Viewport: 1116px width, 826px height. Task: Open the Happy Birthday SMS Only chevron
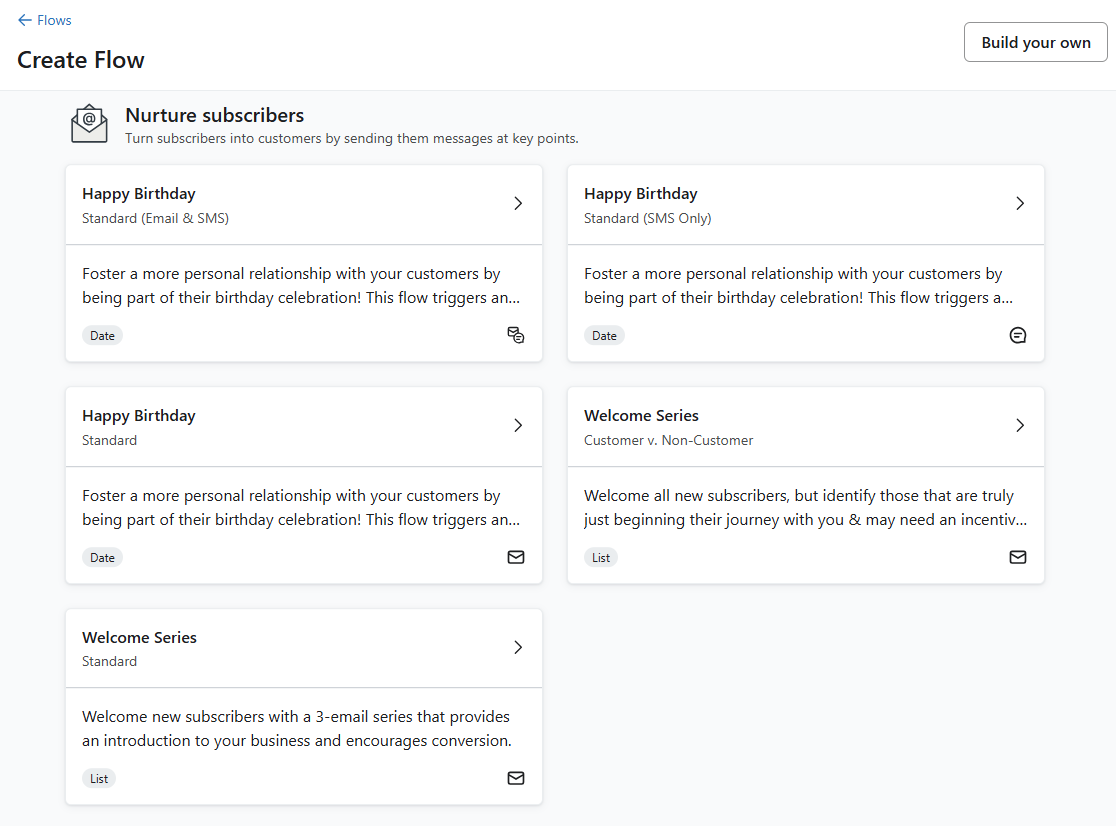tap(1020, 203)
